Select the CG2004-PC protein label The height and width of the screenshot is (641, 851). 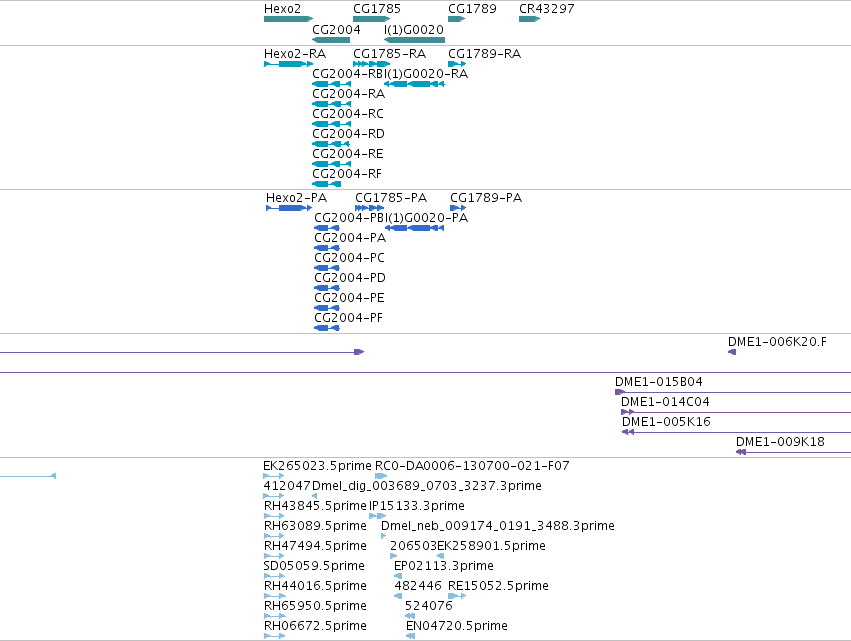(x=350, y=258)
